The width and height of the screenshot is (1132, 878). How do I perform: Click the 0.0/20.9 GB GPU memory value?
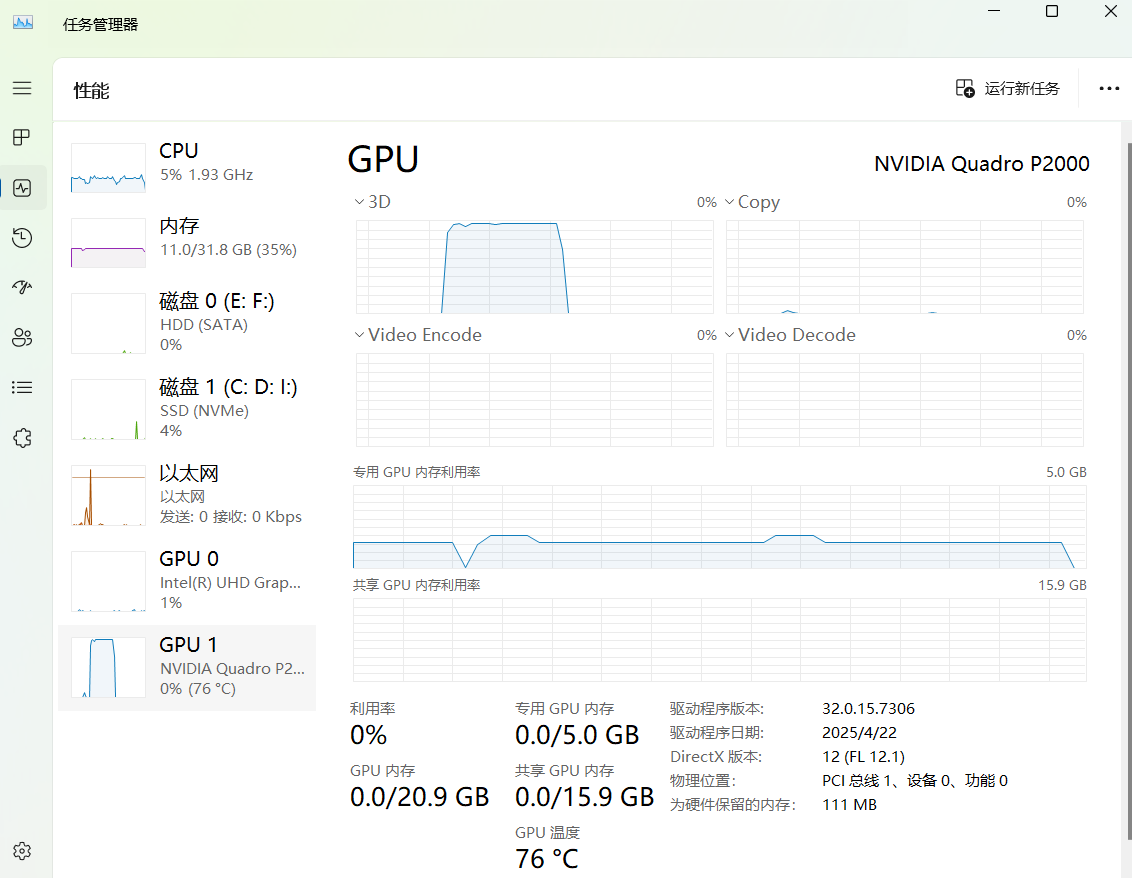419,797
